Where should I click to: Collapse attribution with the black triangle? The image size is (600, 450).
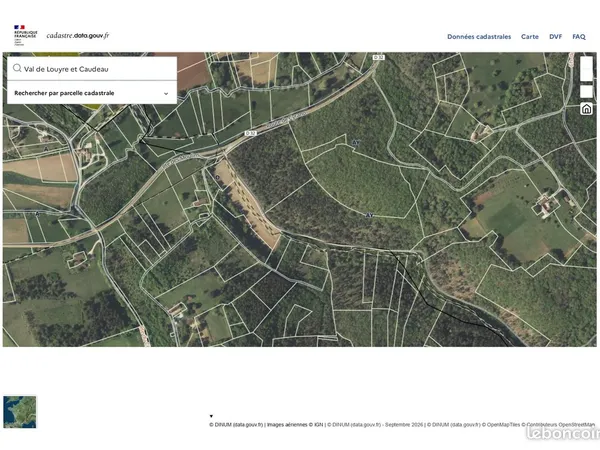click(x=211, y=416)
